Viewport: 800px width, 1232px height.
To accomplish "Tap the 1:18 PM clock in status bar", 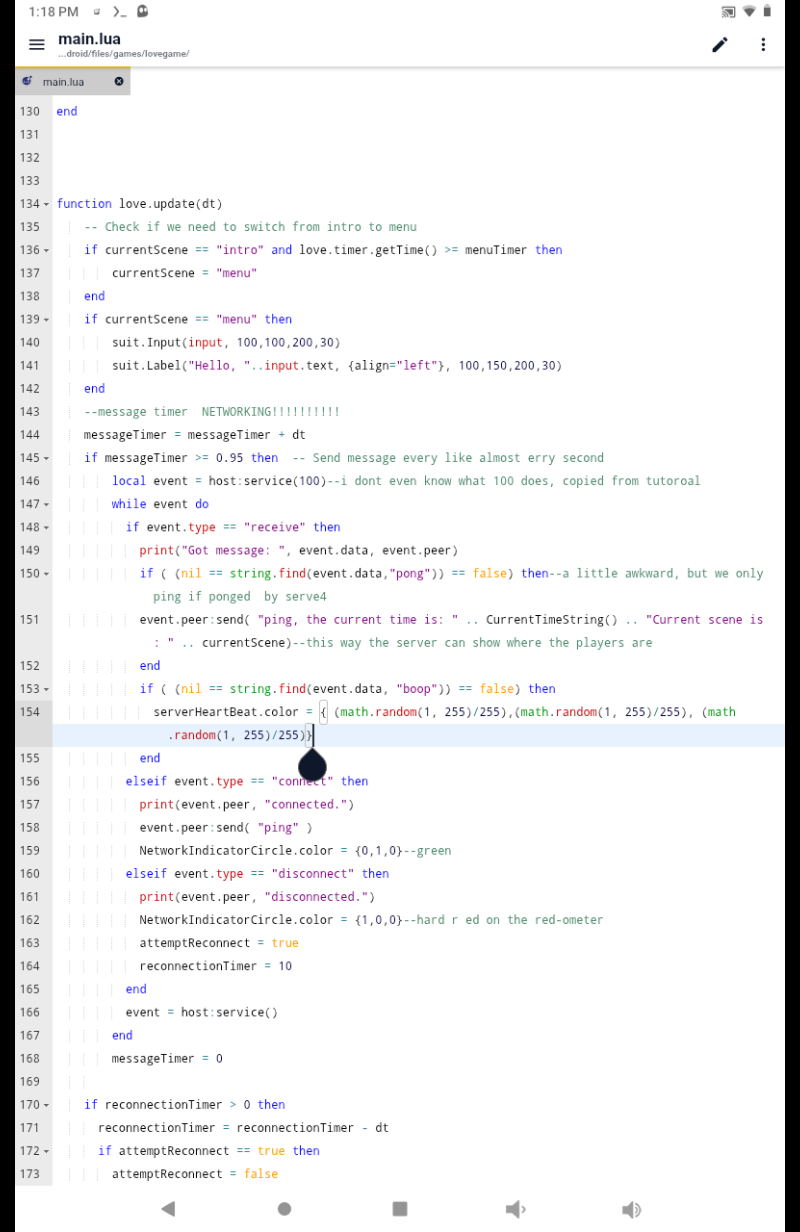I will [54, 12].
